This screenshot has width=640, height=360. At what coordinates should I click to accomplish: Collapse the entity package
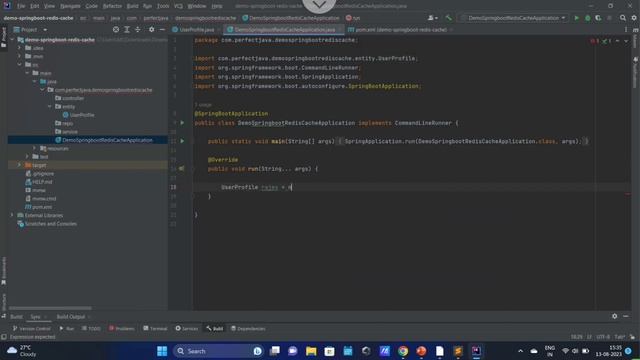pos(50,107)
